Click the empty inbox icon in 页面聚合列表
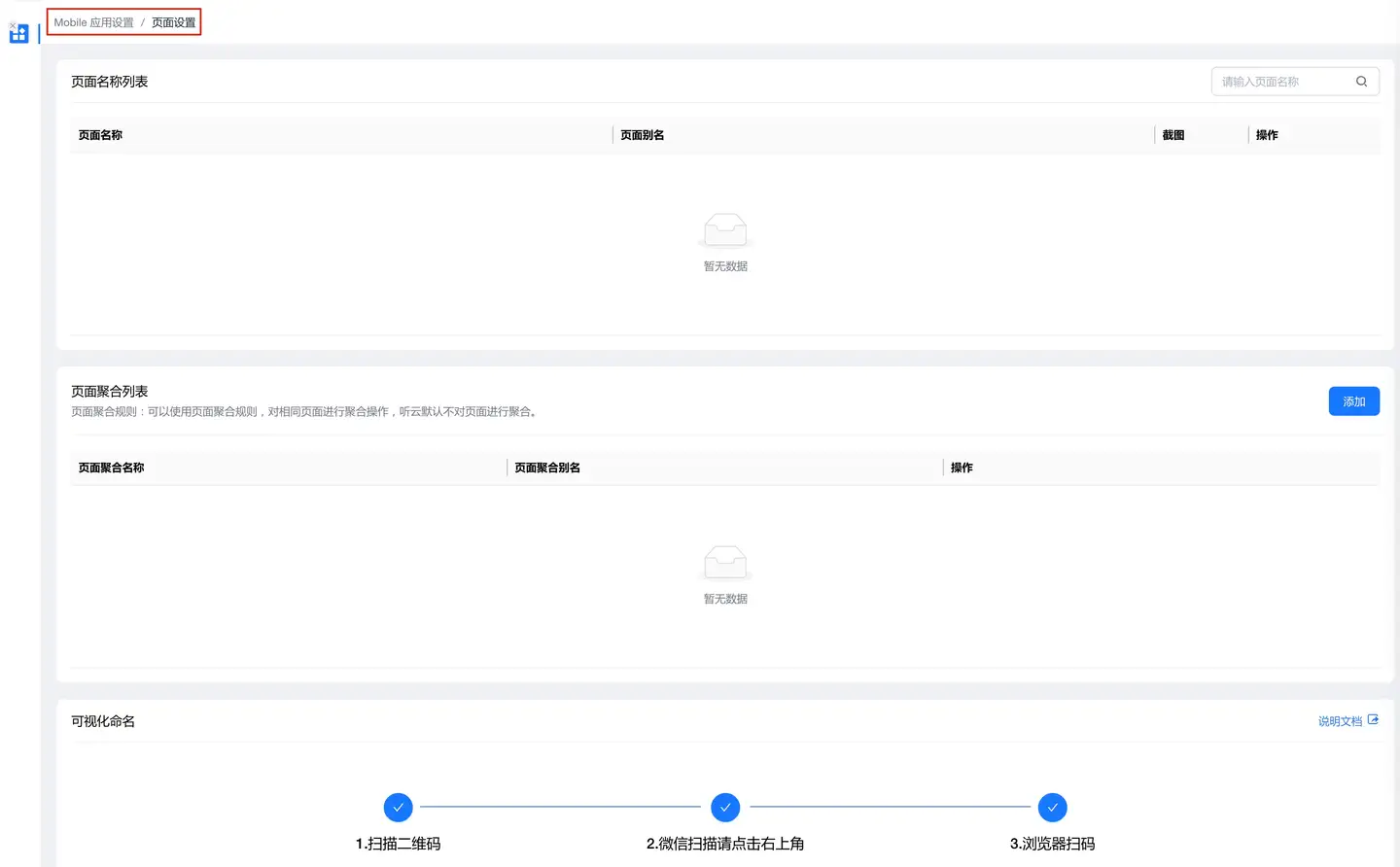The height and width of the screenshot is (867, 1400). (725, 563)
